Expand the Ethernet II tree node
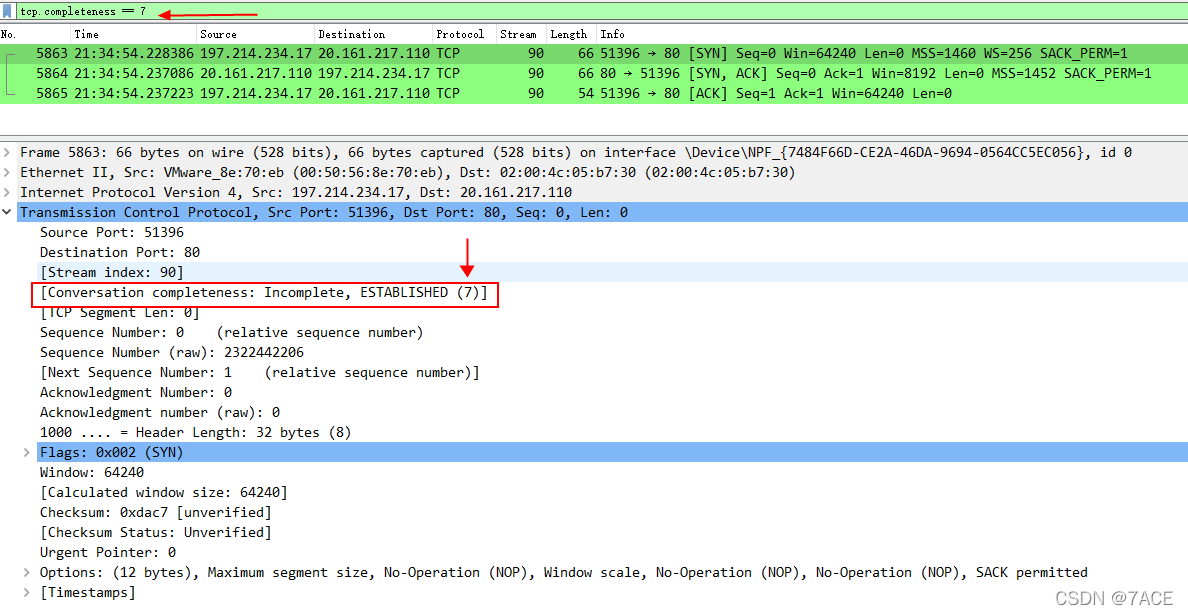 click(7, 172)
